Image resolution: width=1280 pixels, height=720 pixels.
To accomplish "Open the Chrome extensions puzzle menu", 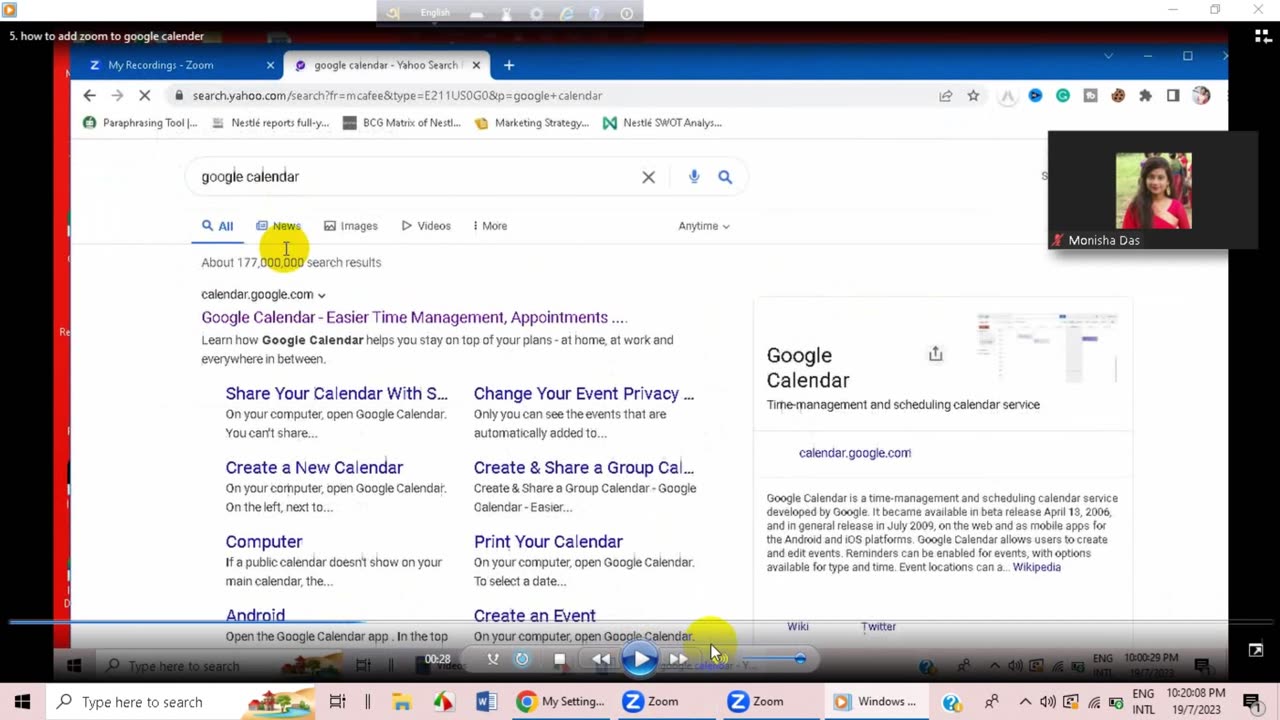I will coord(1145,95).
